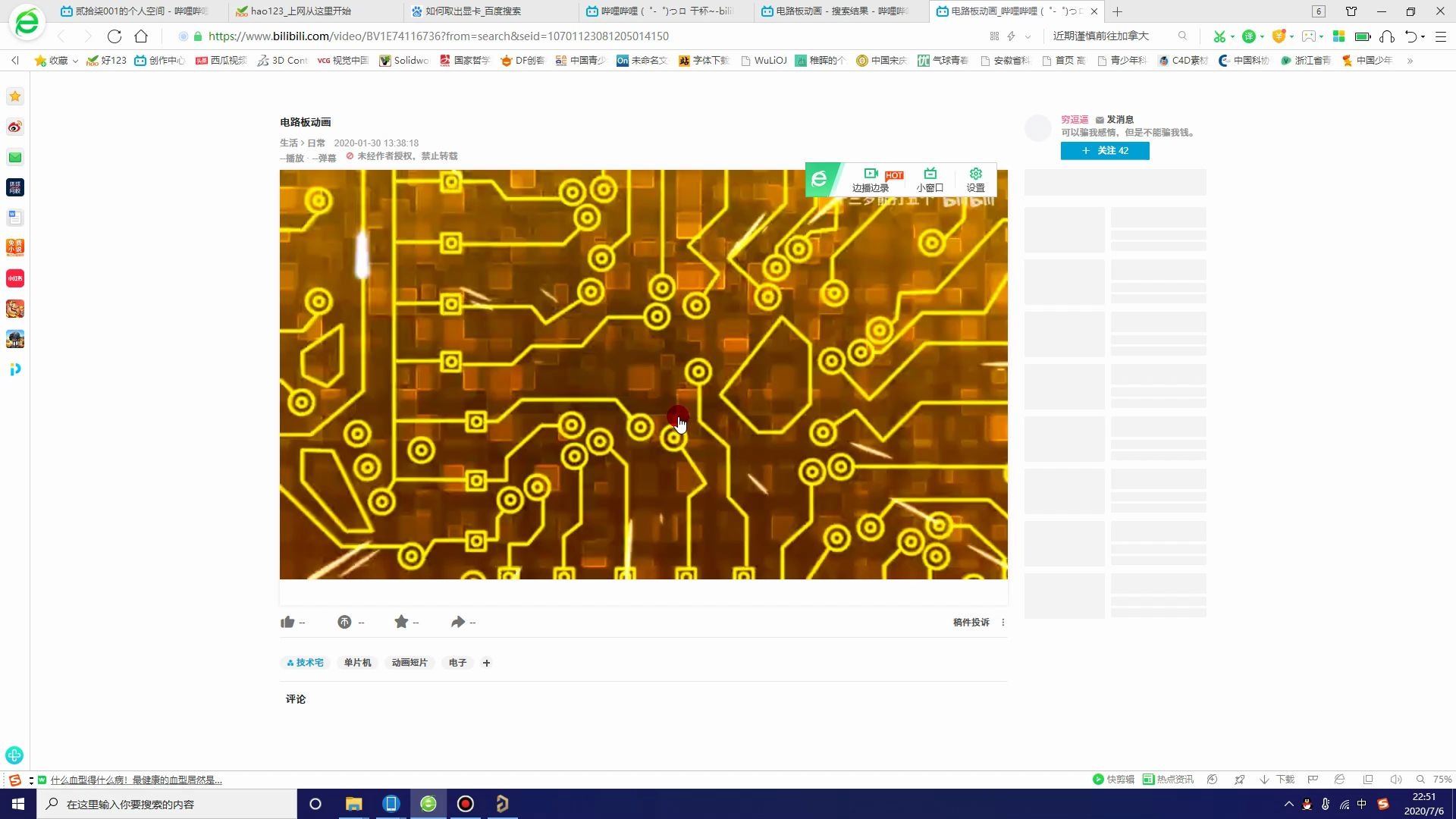This screenshot has height=819, width=1456.
Task: Open the 单片机 tag link
Action: coord(357,662)
